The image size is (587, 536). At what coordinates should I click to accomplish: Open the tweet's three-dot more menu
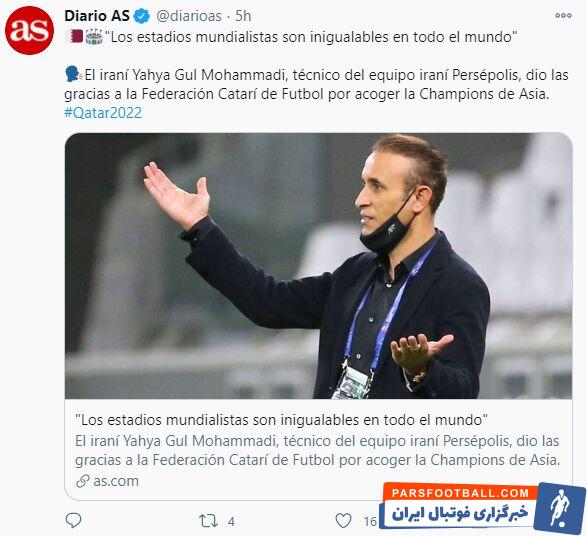563,15
